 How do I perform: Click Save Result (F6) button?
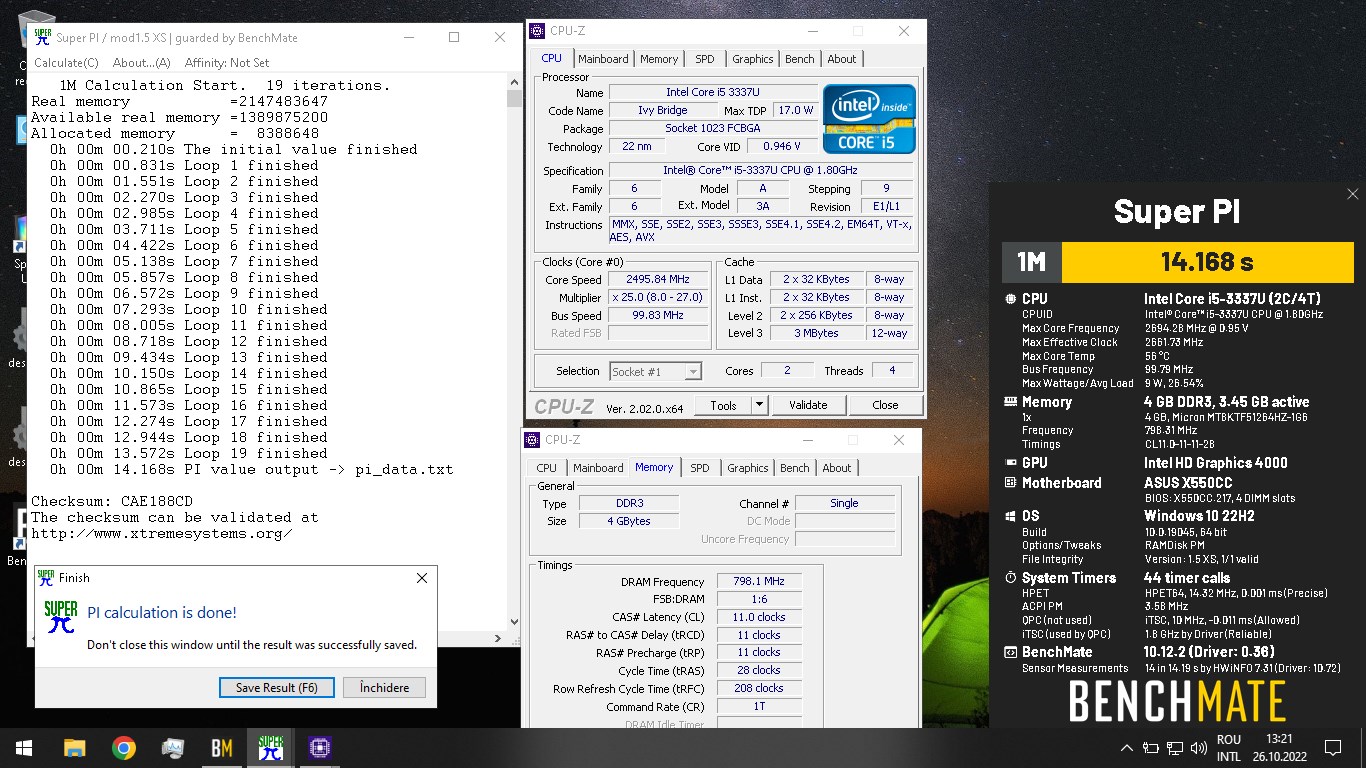277,687
